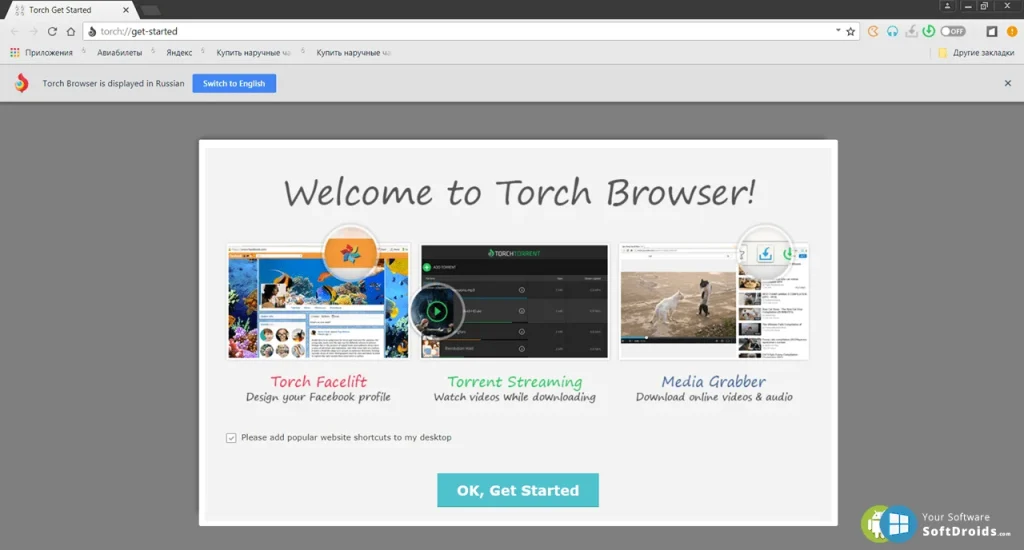The width and height of the screenshot is (1024, 550).
Task: Click the OK, Get Started button
Action: 518,490
